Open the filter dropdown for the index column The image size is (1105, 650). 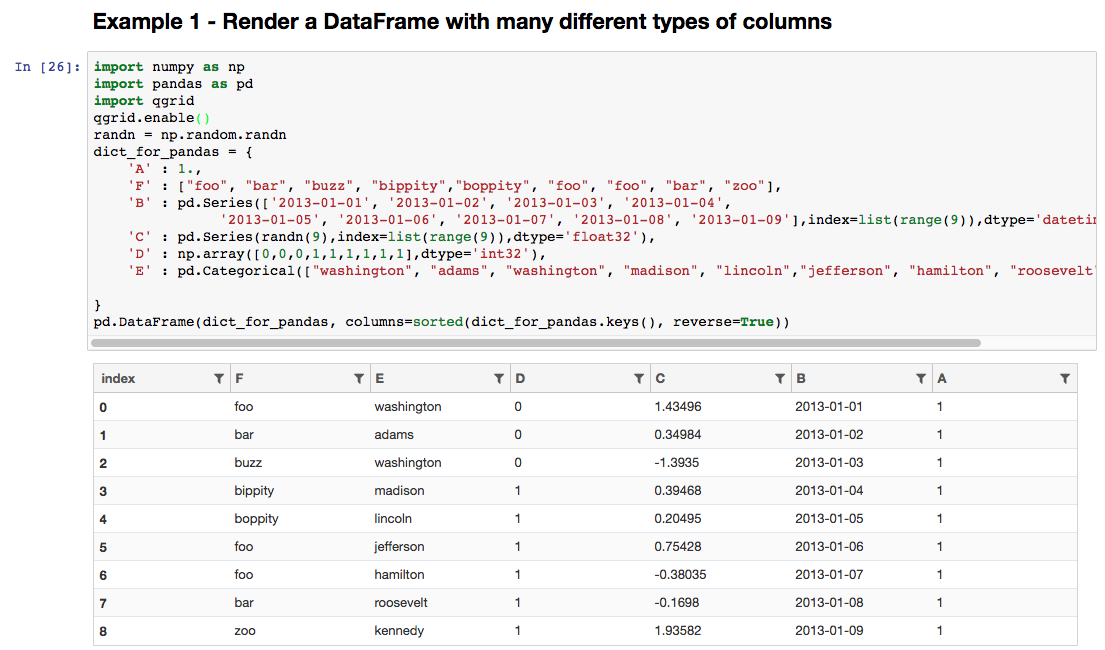point(219,378)
